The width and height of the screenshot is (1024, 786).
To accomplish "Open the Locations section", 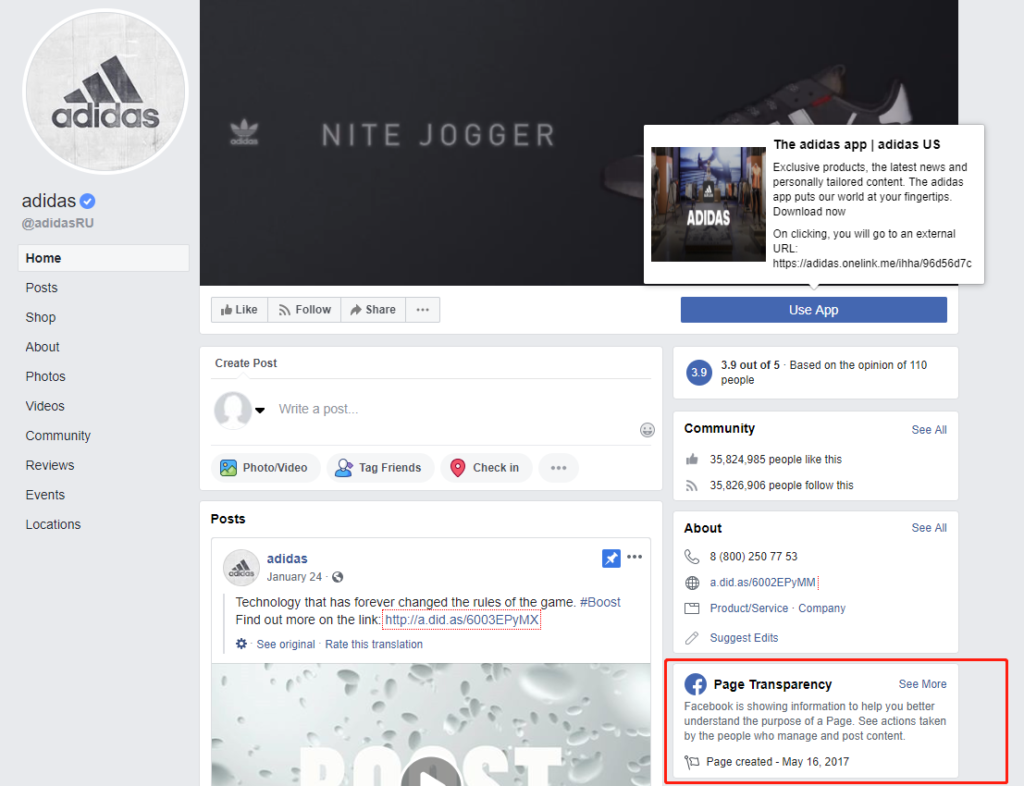I will coord(53,524).
